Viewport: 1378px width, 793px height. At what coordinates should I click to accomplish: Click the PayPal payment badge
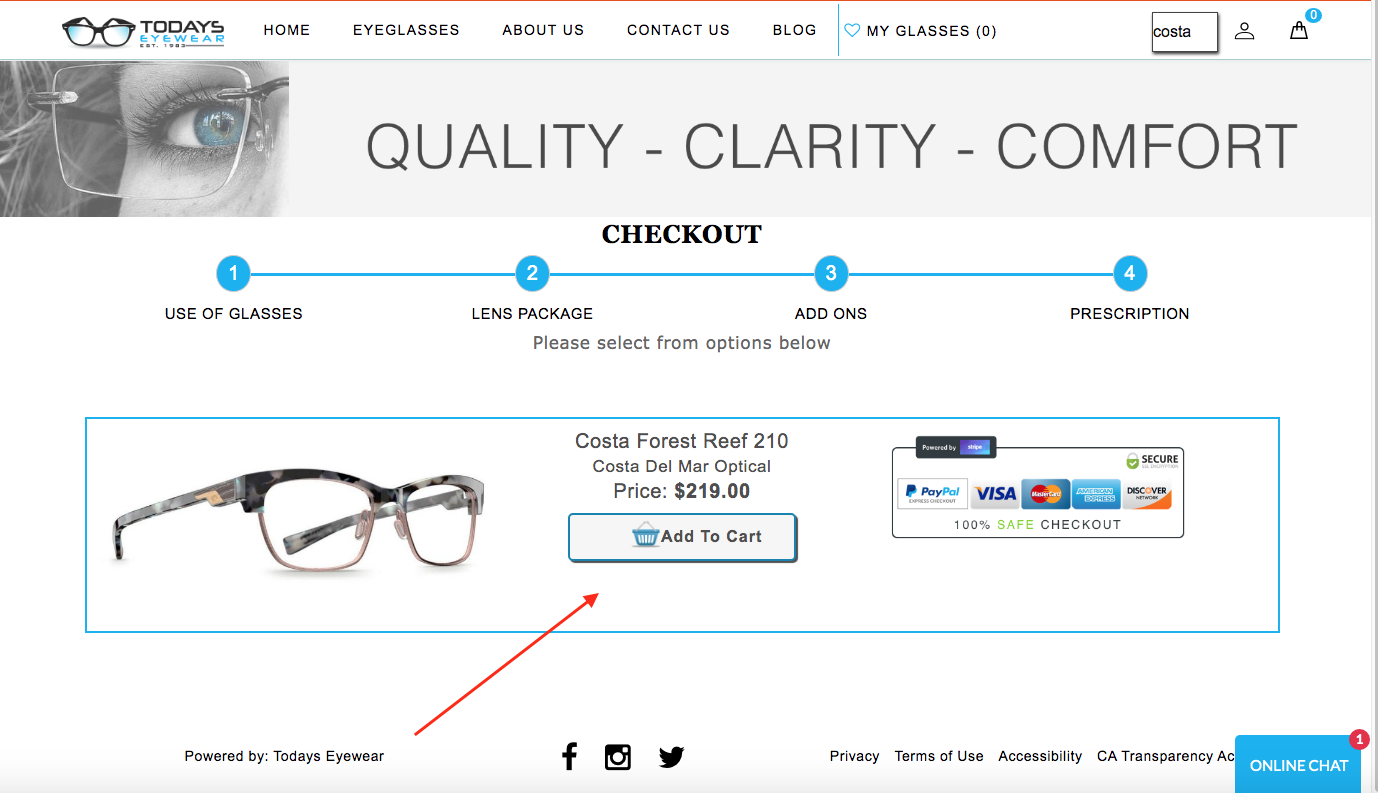coord(931,494)
